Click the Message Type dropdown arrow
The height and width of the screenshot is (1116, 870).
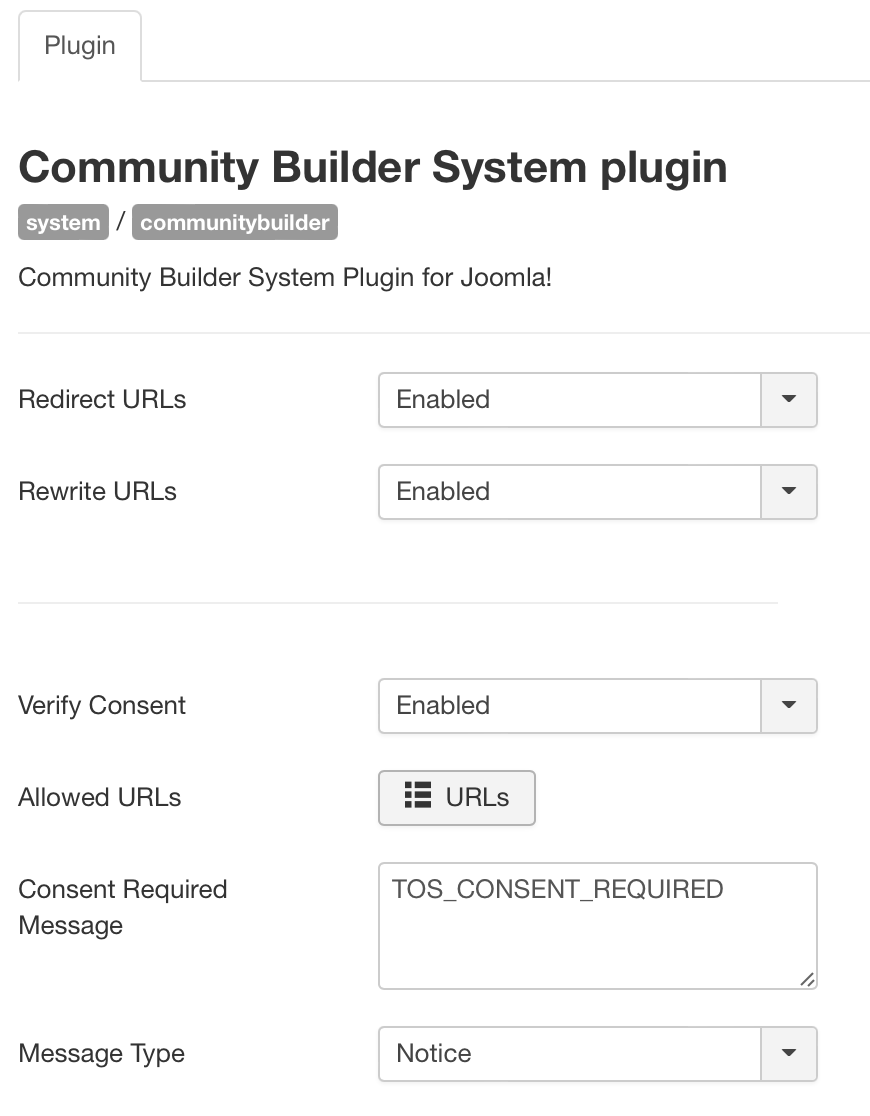tap(789, 1053)
